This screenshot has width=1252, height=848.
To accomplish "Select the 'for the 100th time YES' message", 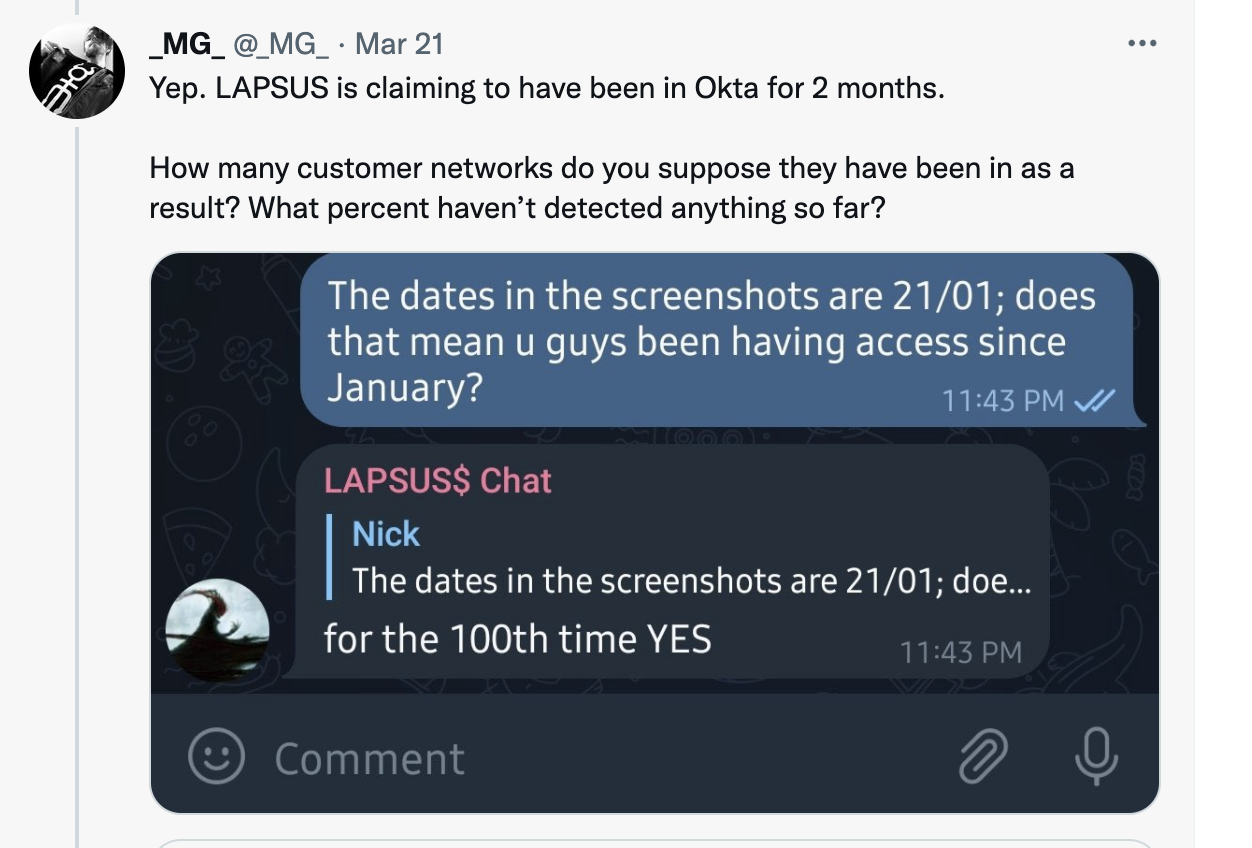I will pos(517,639).
